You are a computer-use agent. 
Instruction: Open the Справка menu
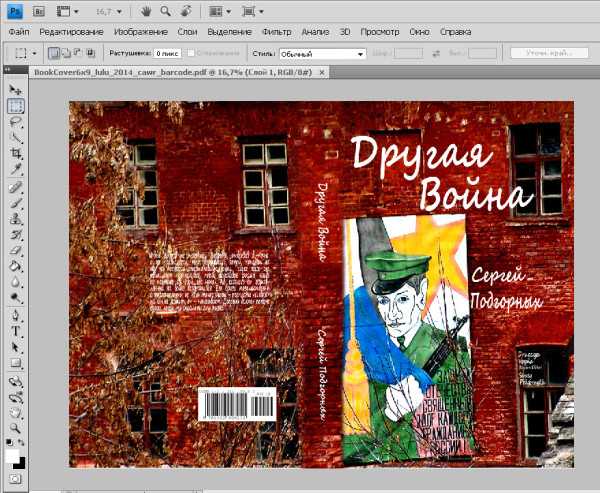tap(455, 32)
